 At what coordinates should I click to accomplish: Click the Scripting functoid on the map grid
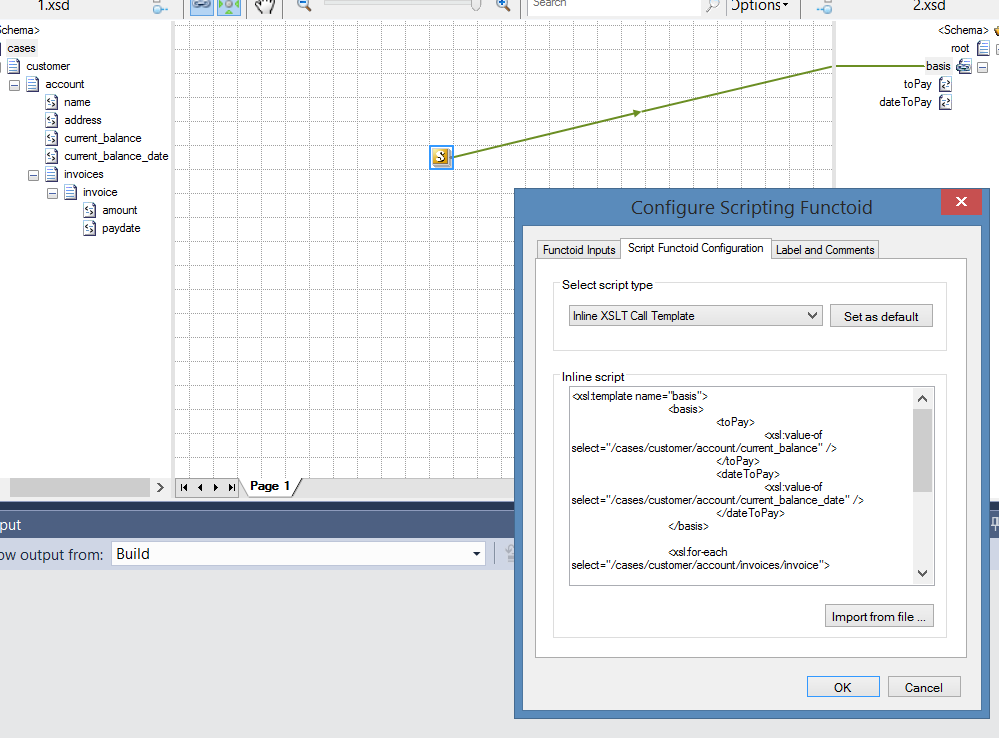pos(441,157)
